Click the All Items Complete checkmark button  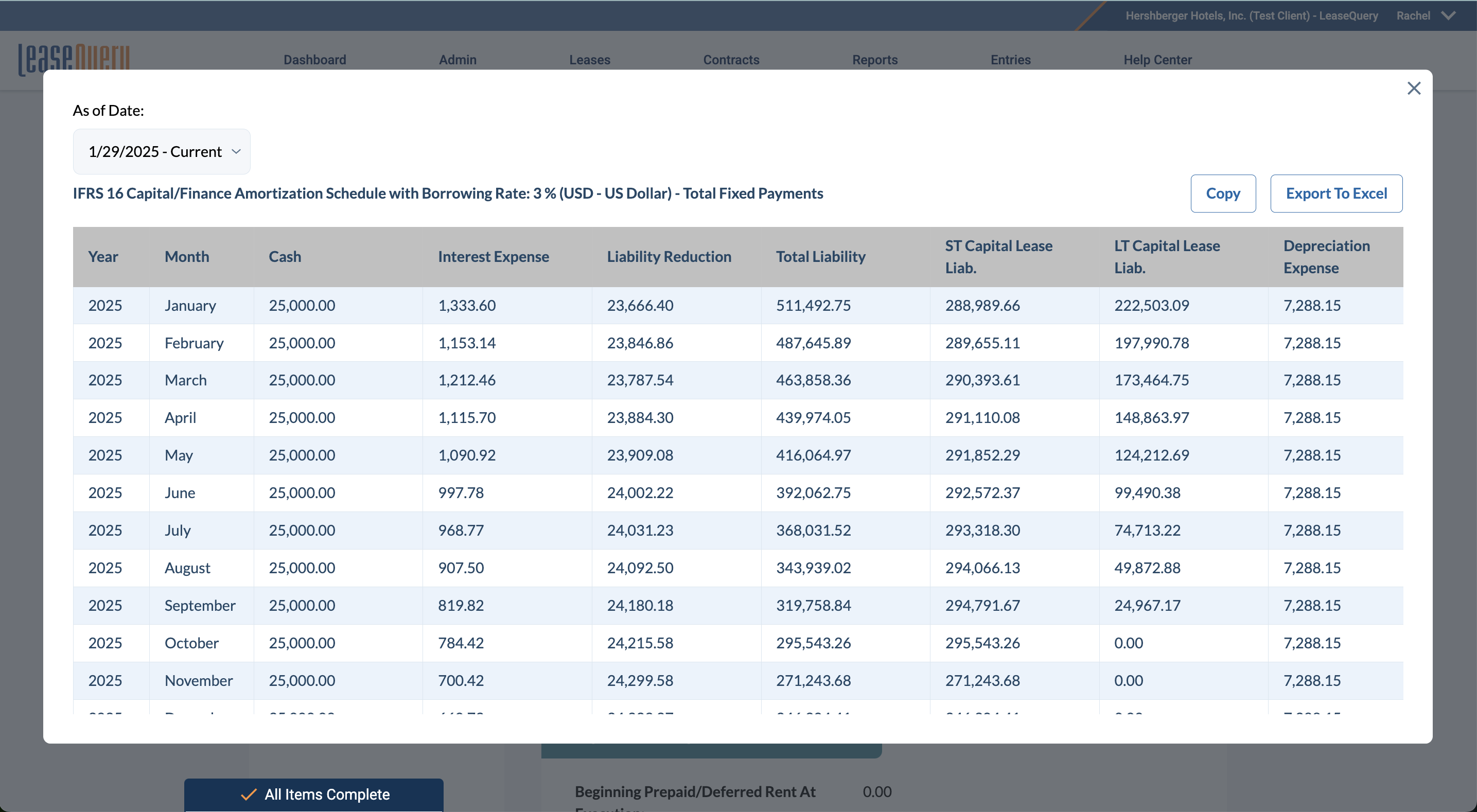pyautogui.click(x=313, y=794)
